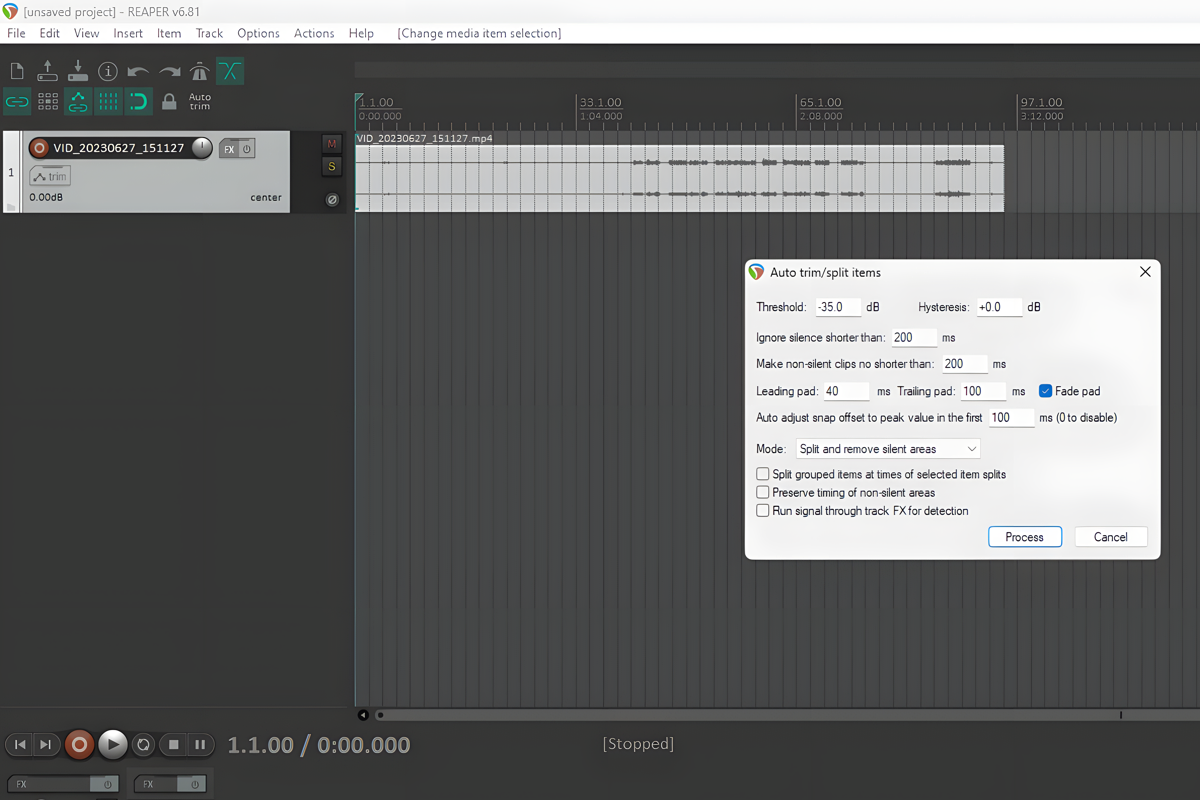
Task: Open the Actions menu
Action: click(314, 33)
